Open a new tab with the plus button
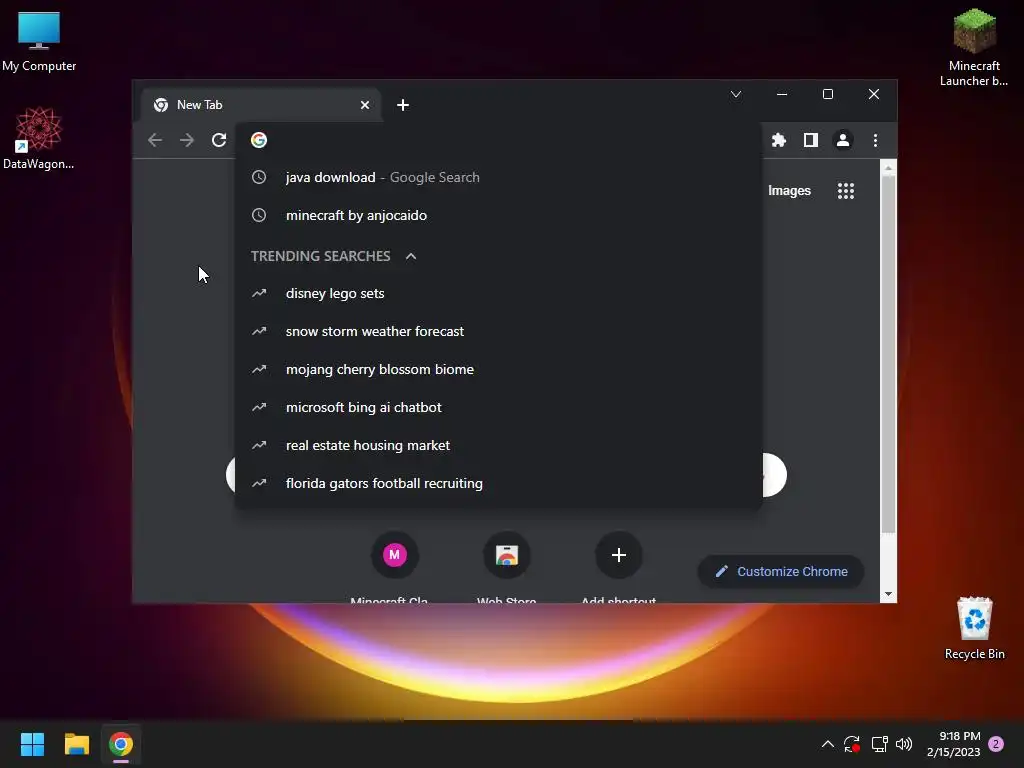 [x=403, y=105]
